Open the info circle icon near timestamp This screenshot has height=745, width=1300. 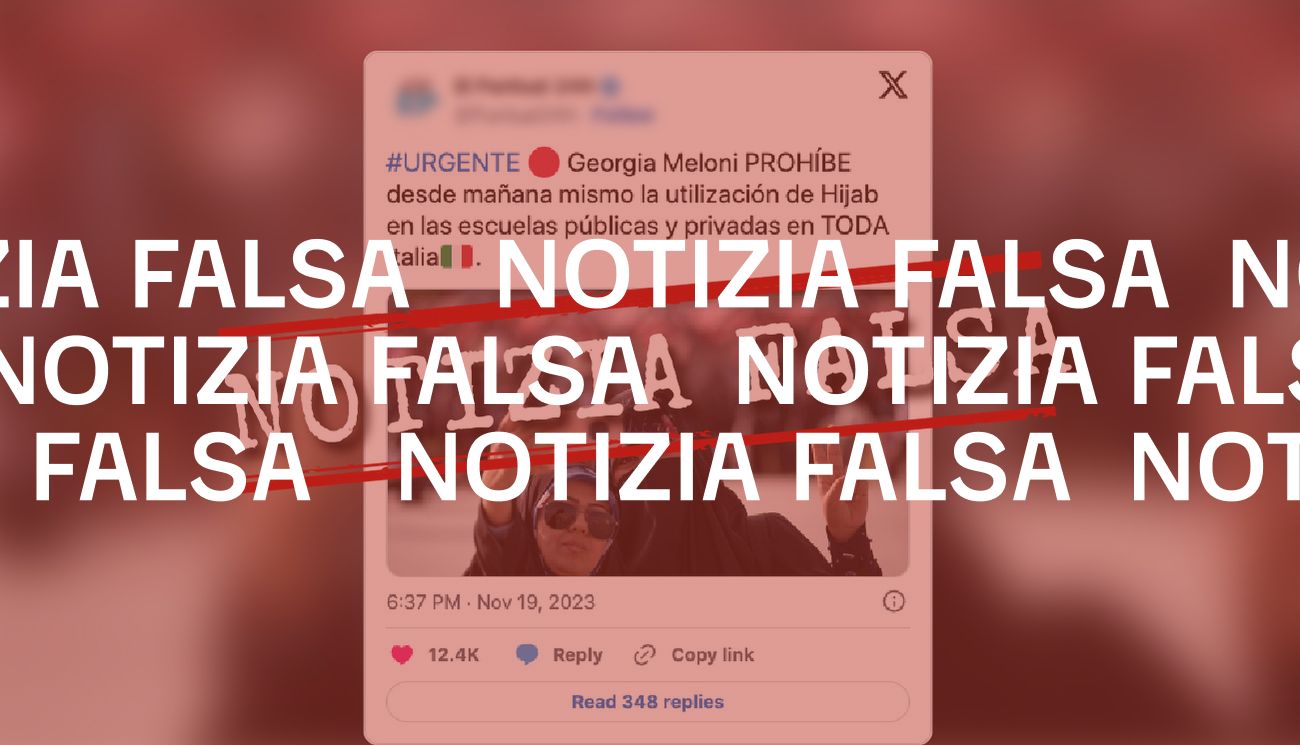click(894, 601)
